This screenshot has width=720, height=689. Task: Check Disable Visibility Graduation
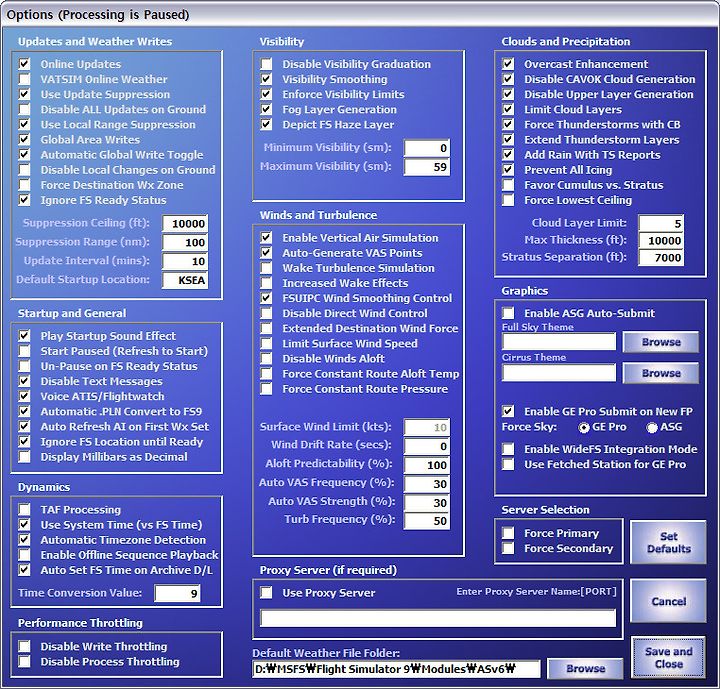tap(266, 64)
